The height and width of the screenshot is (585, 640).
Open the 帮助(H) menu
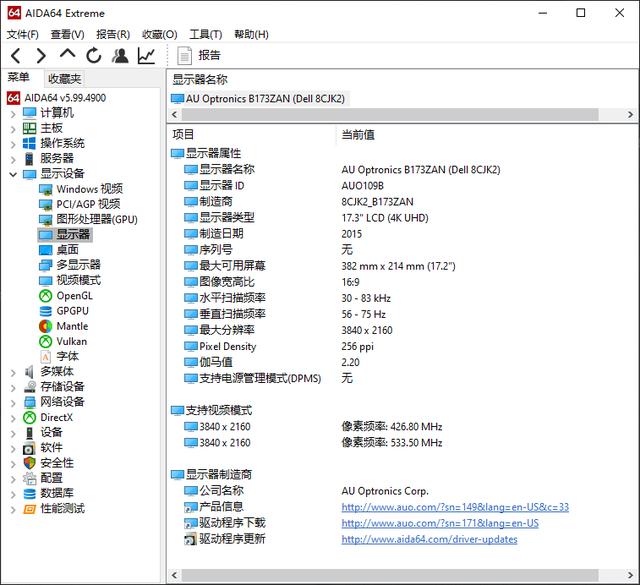pos(251,34)
